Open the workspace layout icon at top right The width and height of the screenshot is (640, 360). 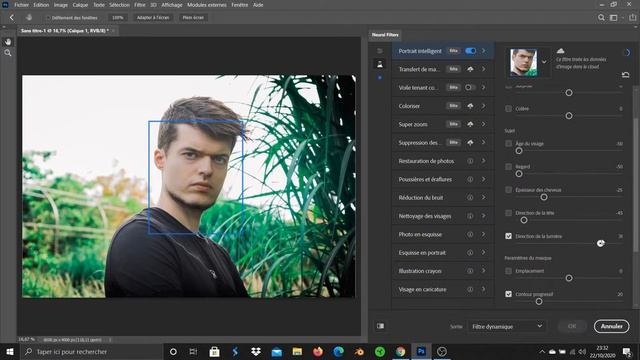pyautogui.click(x=613, y=18)
